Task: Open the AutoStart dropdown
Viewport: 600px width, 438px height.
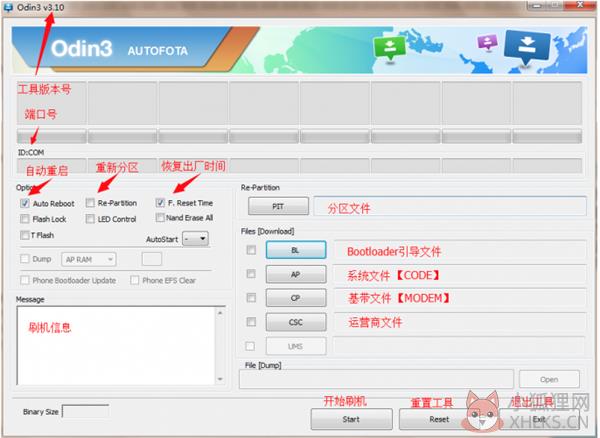Action: [x=196, y=239]
